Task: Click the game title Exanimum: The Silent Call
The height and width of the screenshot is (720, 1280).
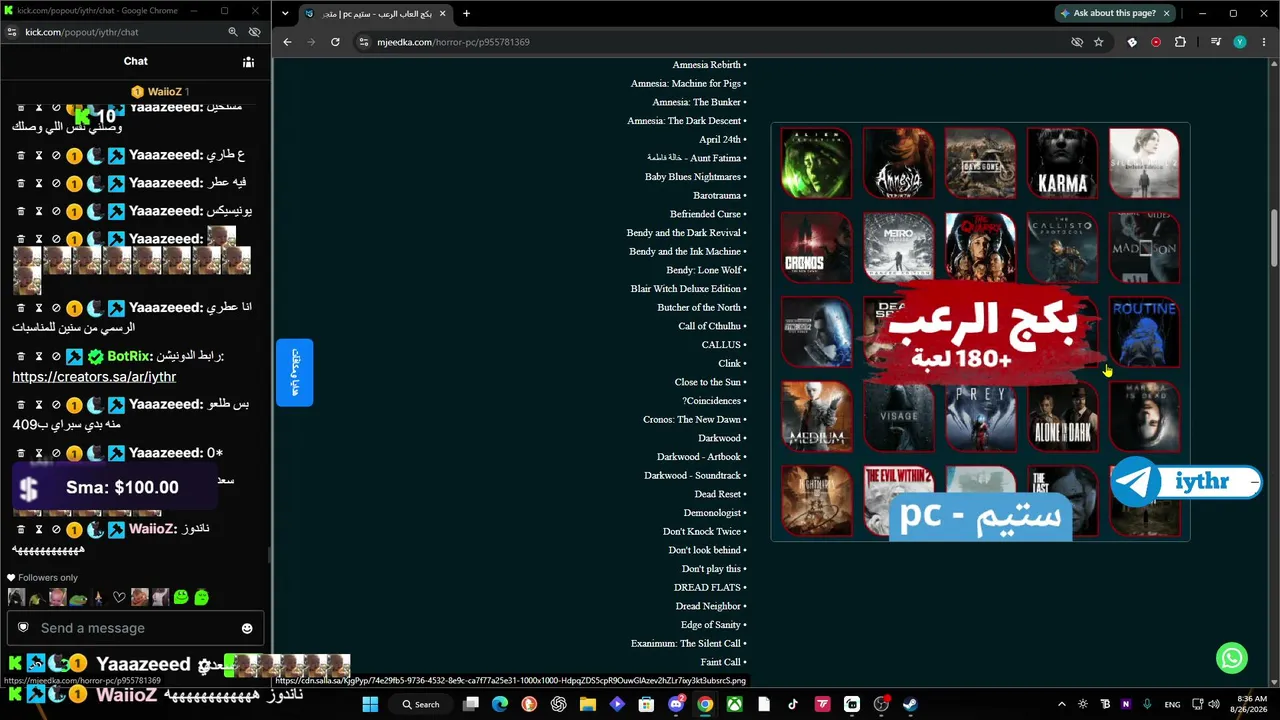Action: 686,643
